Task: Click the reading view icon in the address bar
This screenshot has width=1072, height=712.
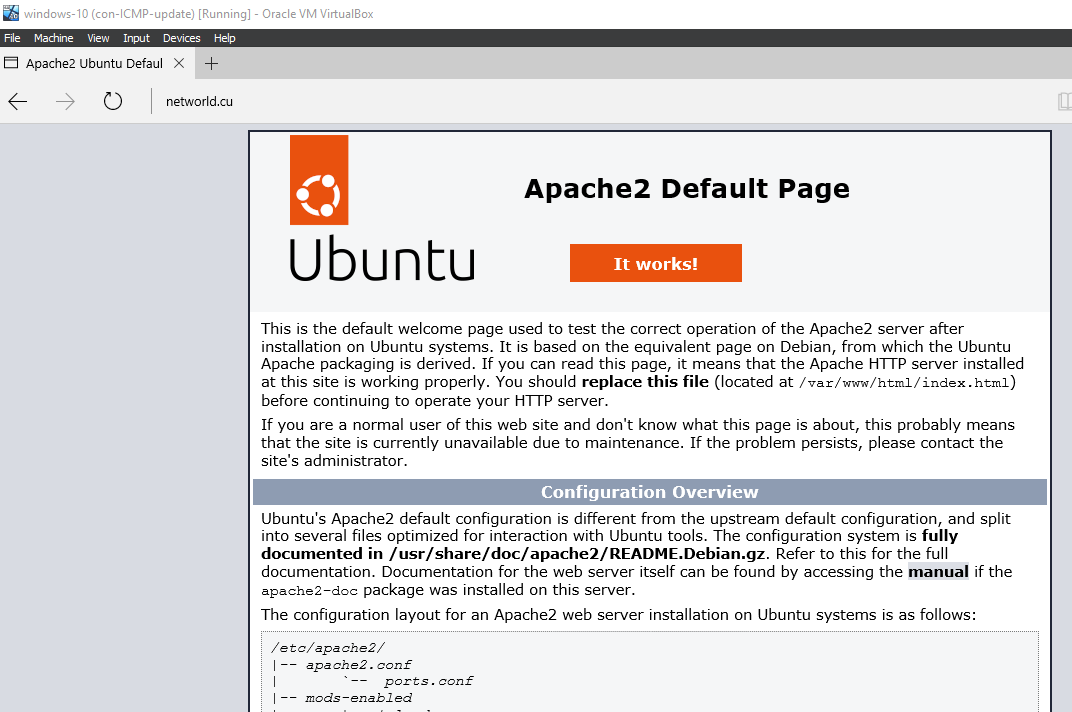Action: [x=1064, y=101]
